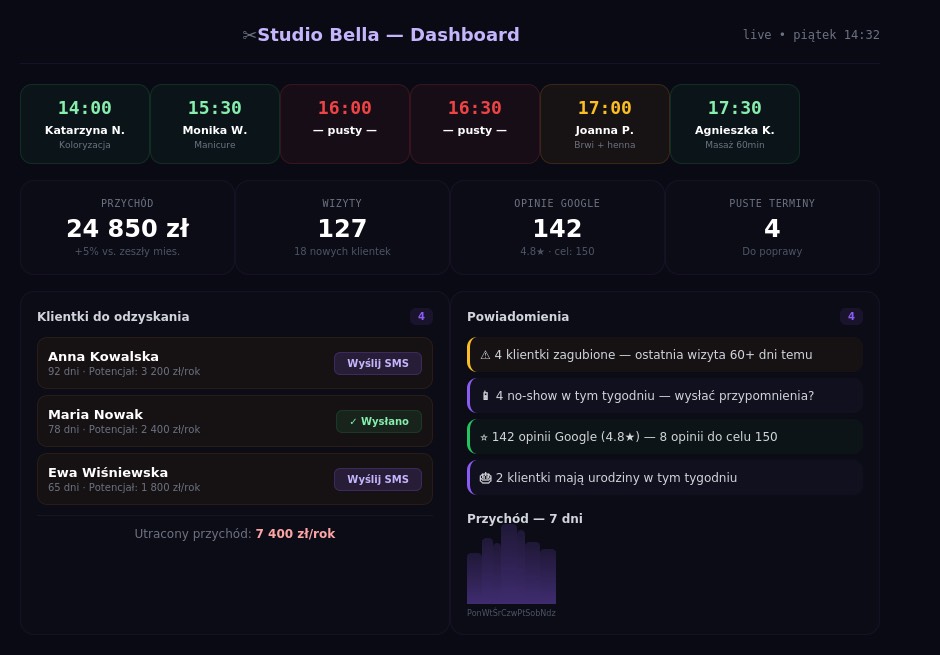Open the Przychód 24 850 zł stat card
940x655 pixels.
point(127,227)
